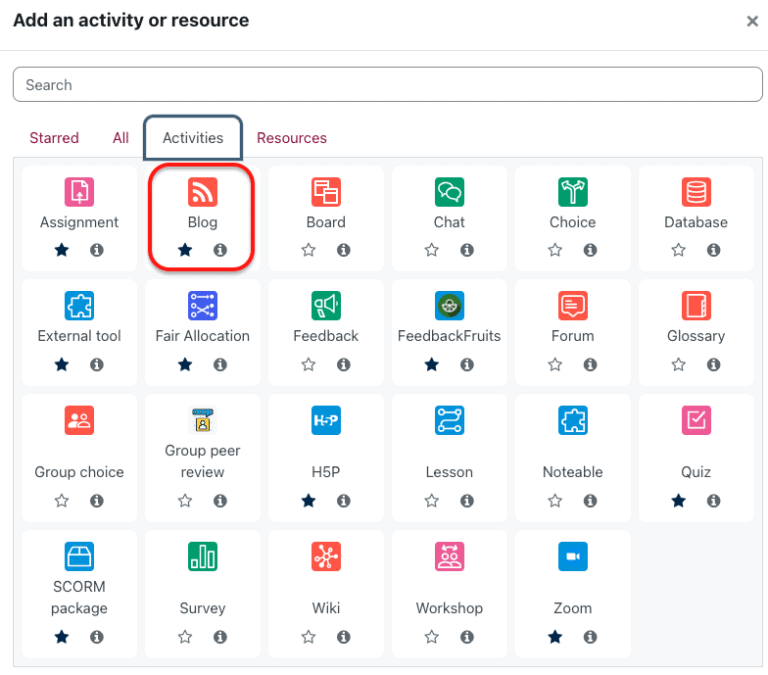Image resolution: width=768 pixels, height=675 pixels.
Task: Star the Glossary activity
Action: (x=679, y=365)
